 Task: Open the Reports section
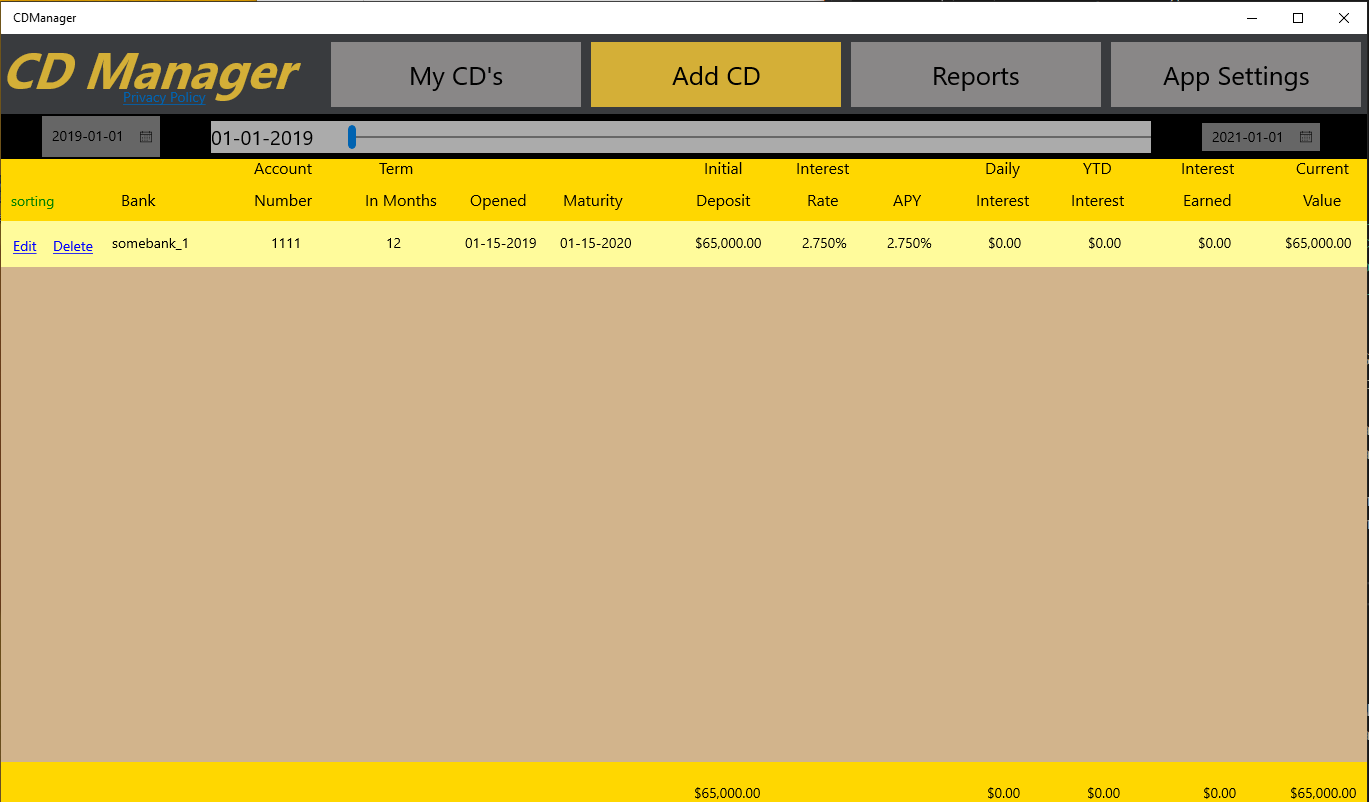[x=975, y=74]
